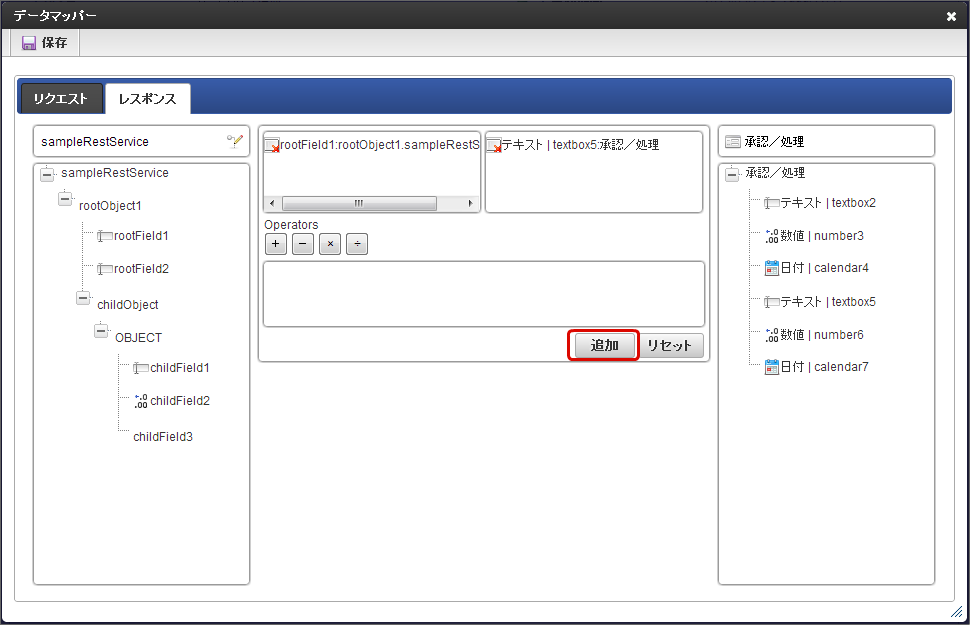The image size is (970, 625).
Task: Click the calendar4 date icon
Action: [771, 268]
